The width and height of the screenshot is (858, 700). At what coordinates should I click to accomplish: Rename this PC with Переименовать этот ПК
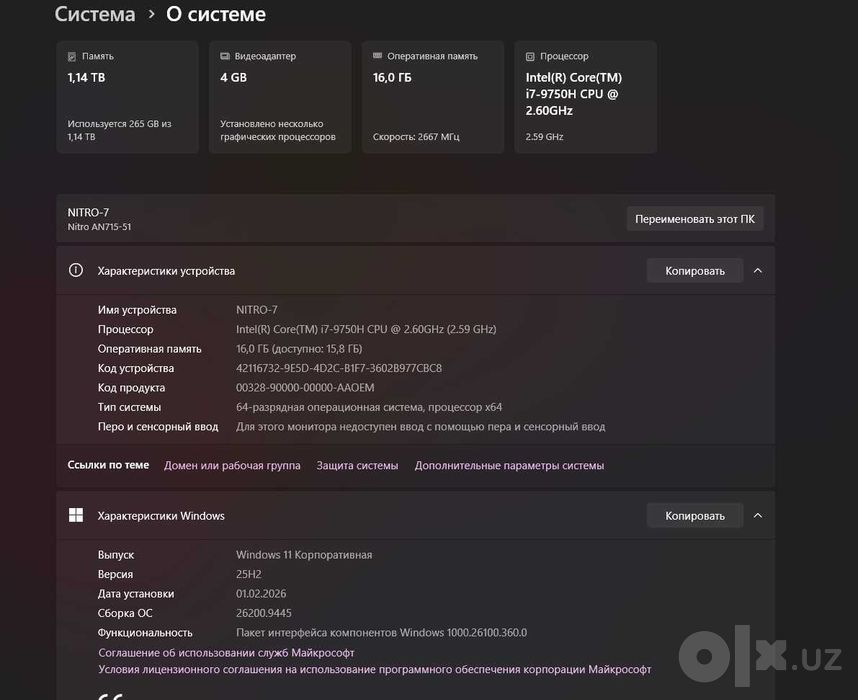click(695, 219)
